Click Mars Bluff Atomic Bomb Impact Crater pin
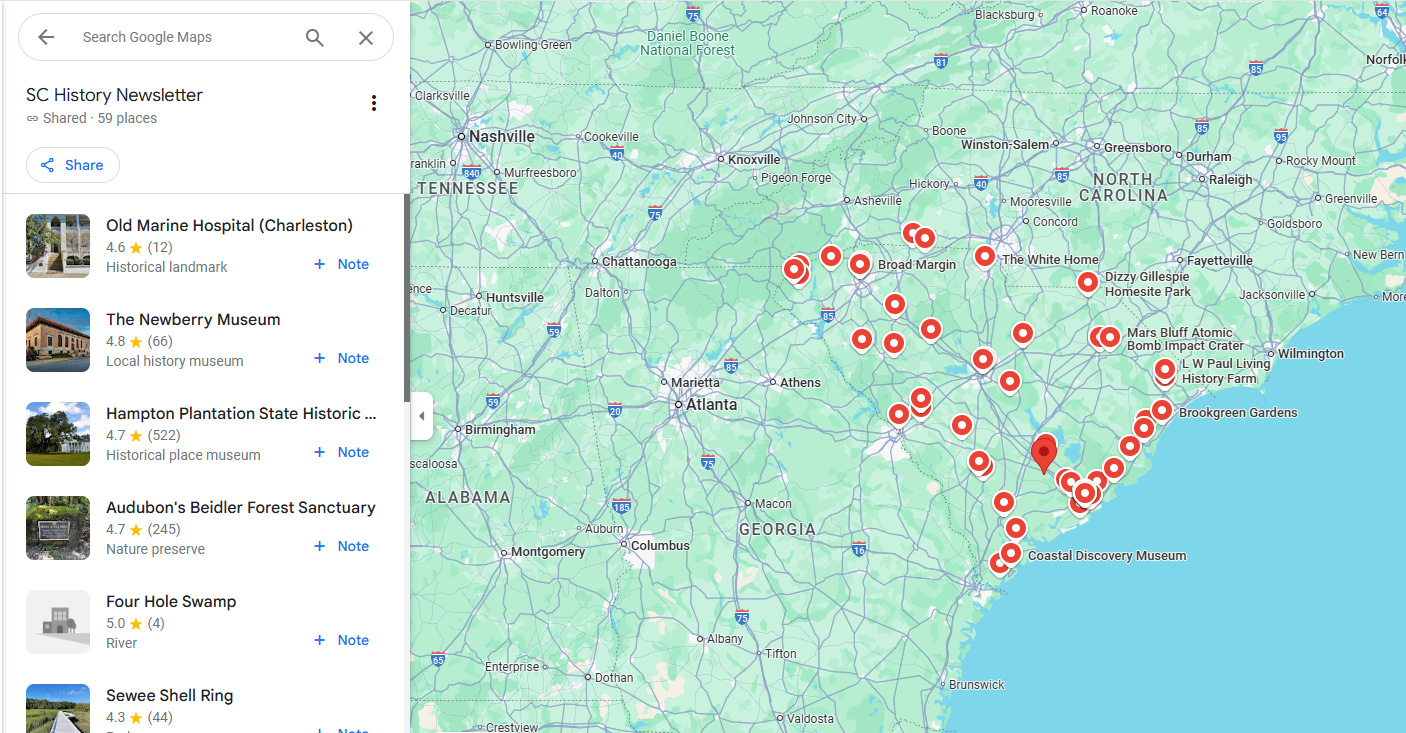 coord(1109,337)
